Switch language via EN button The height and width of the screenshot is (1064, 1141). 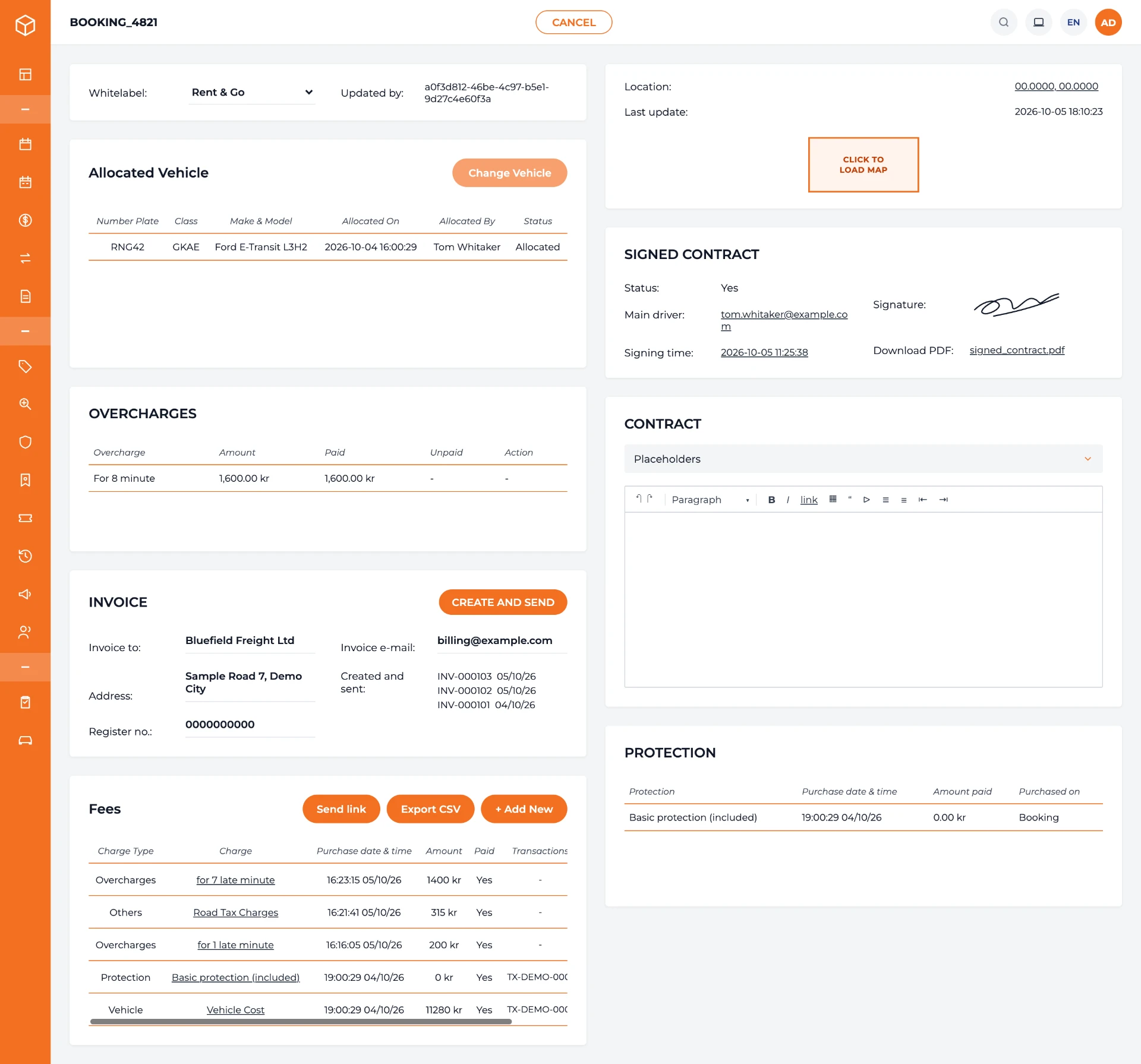[x=1073, y=23]
